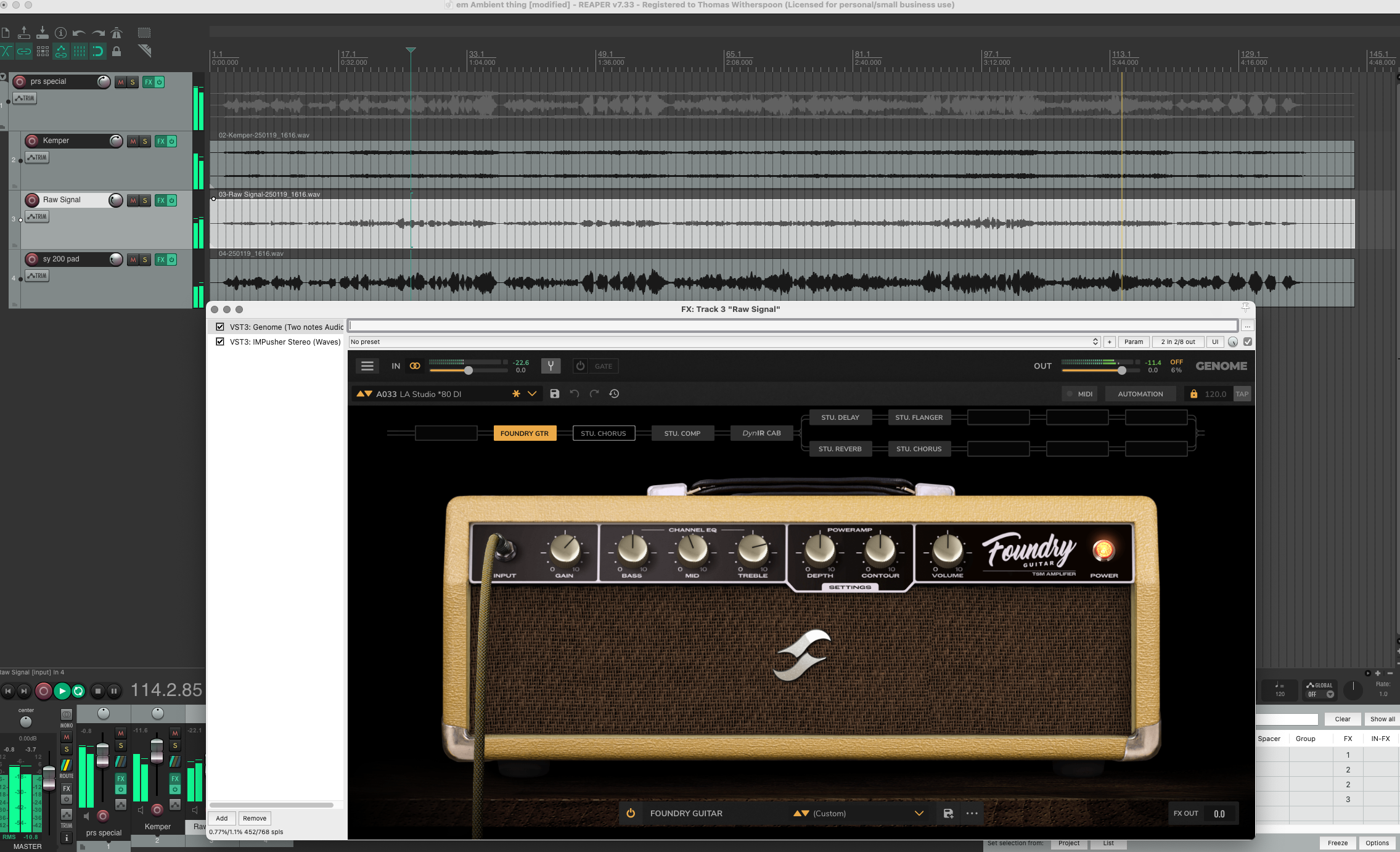The image size is (1400, 852).
Task: Click the Add FX button
Action: [x=222, y=818]
